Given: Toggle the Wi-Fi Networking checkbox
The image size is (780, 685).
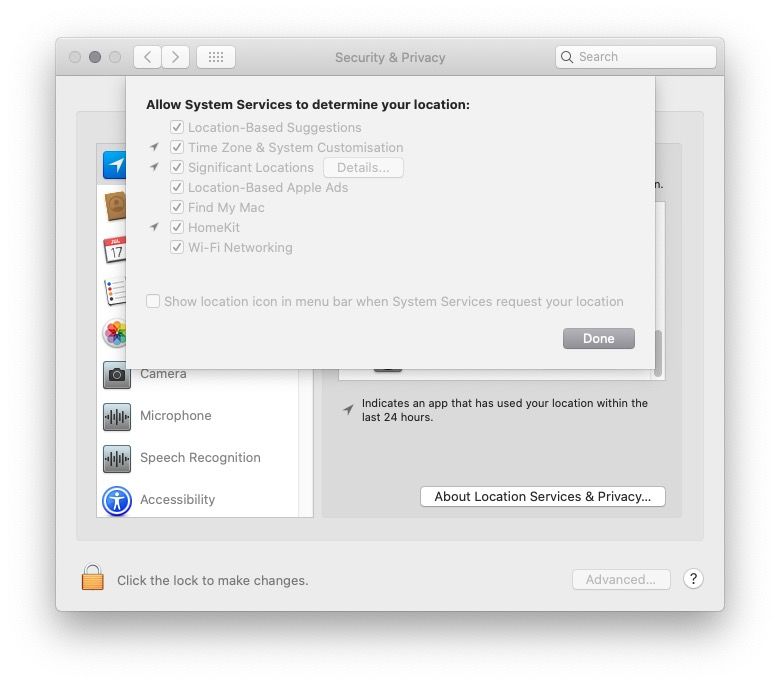Looking at the screenshot, I should pos(177,247).
